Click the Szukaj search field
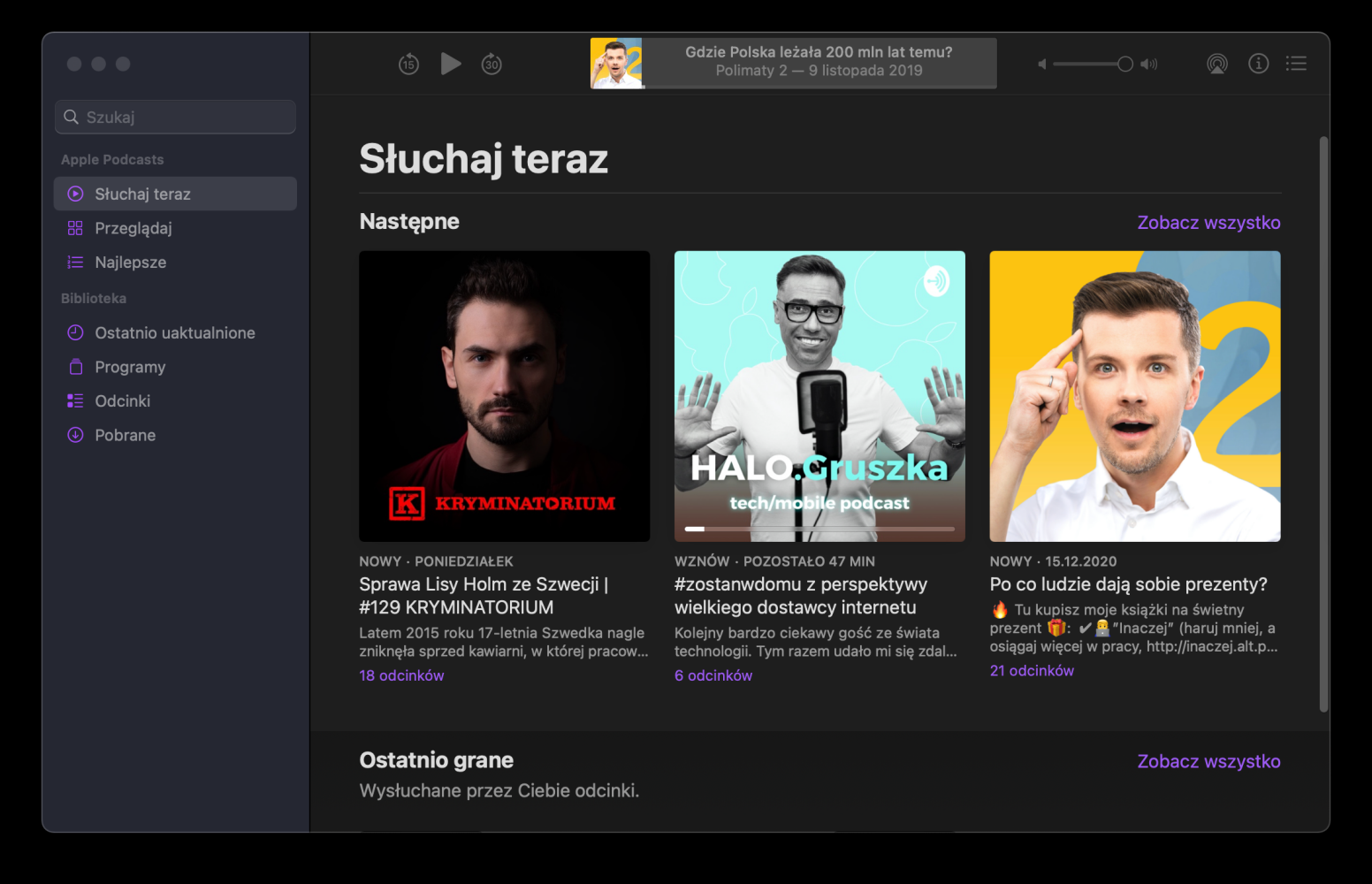 pyautogui.click(x=175, y=117)
